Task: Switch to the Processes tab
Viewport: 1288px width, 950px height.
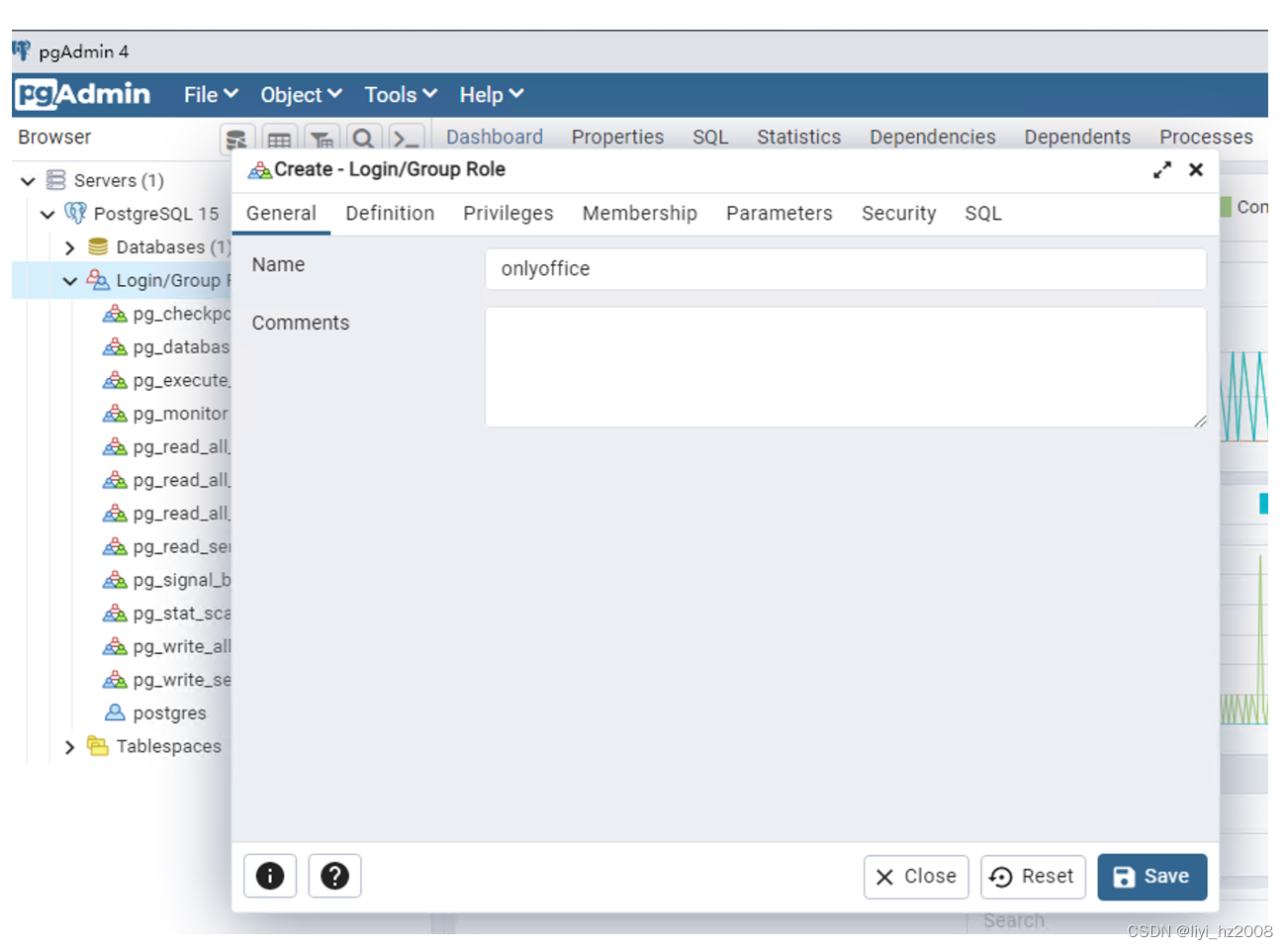Action: tap(1206, 137)
